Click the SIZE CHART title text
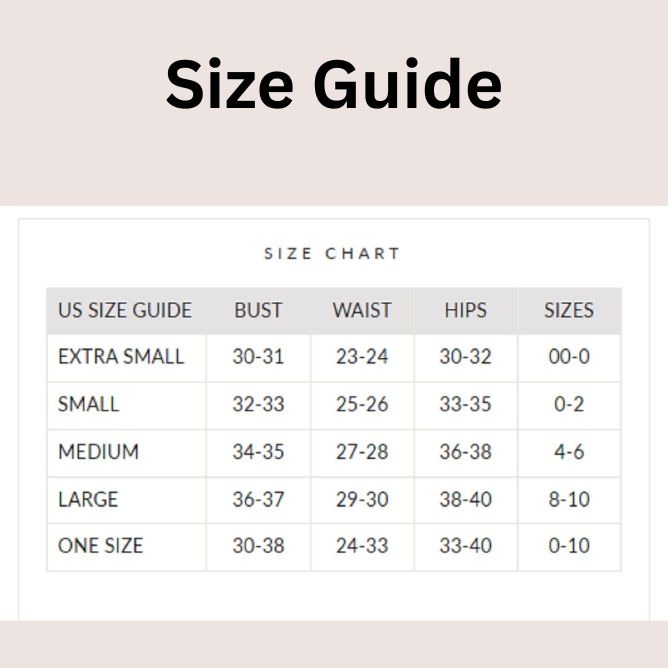 click(332, 254)
